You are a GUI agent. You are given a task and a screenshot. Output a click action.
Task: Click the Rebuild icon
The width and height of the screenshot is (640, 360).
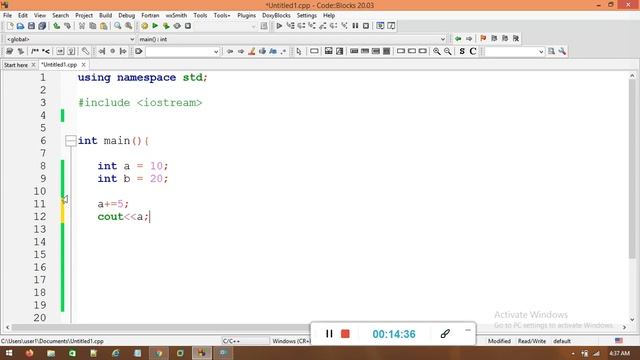point(177,26)
